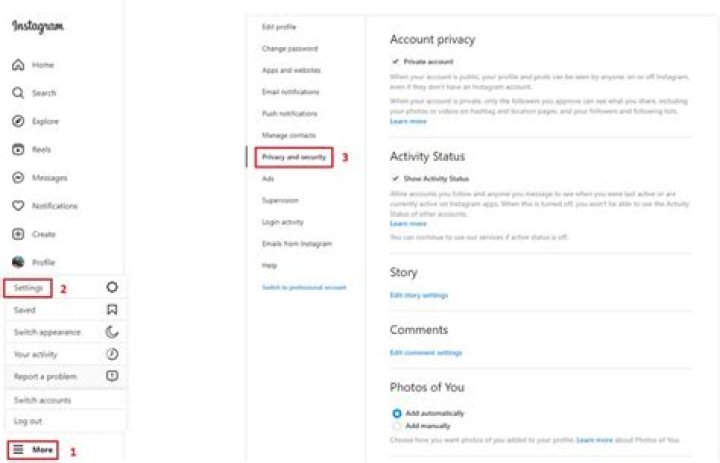
Task: Click the Edit comment settings link
Action: (426, 353)
